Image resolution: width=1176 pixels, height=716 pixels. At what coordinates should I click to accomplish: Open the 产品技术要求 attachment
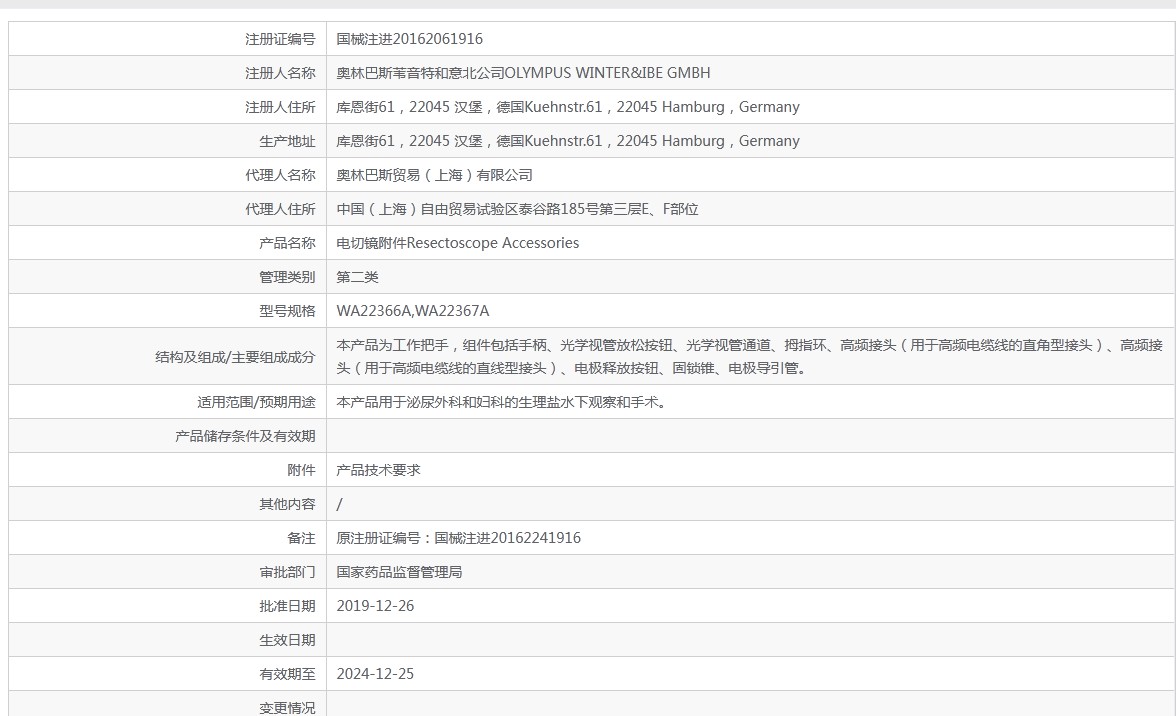tap(378, 470)
